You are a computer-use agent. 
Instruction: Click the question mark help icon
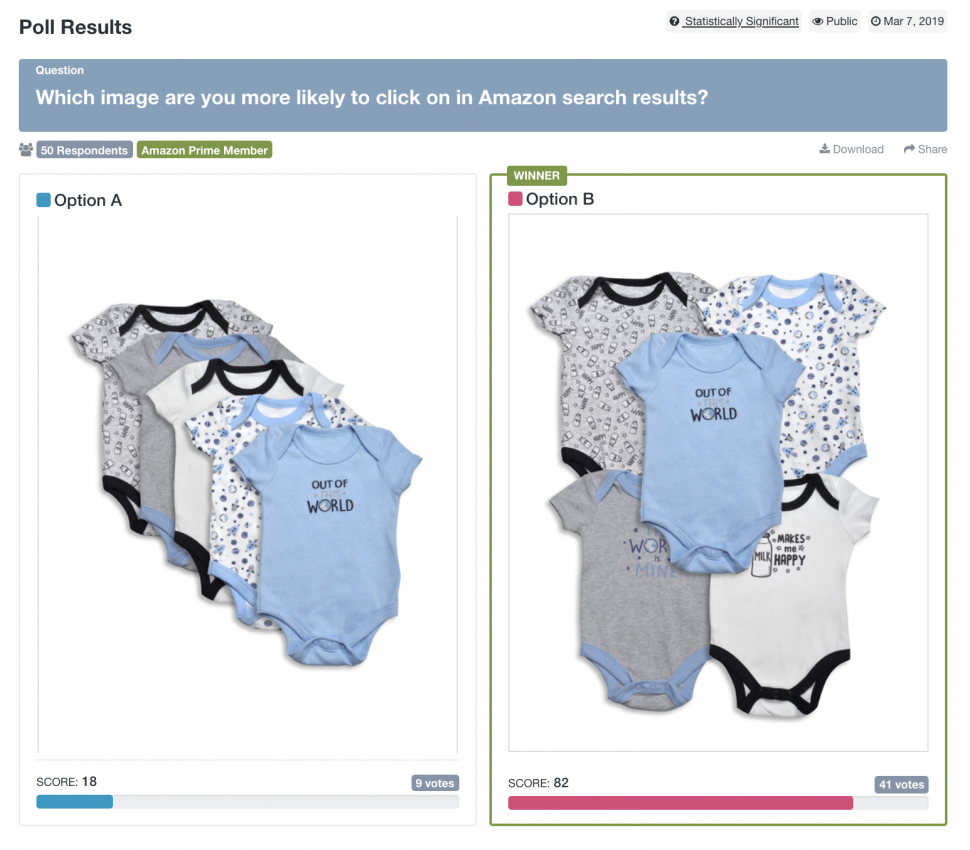675,22
